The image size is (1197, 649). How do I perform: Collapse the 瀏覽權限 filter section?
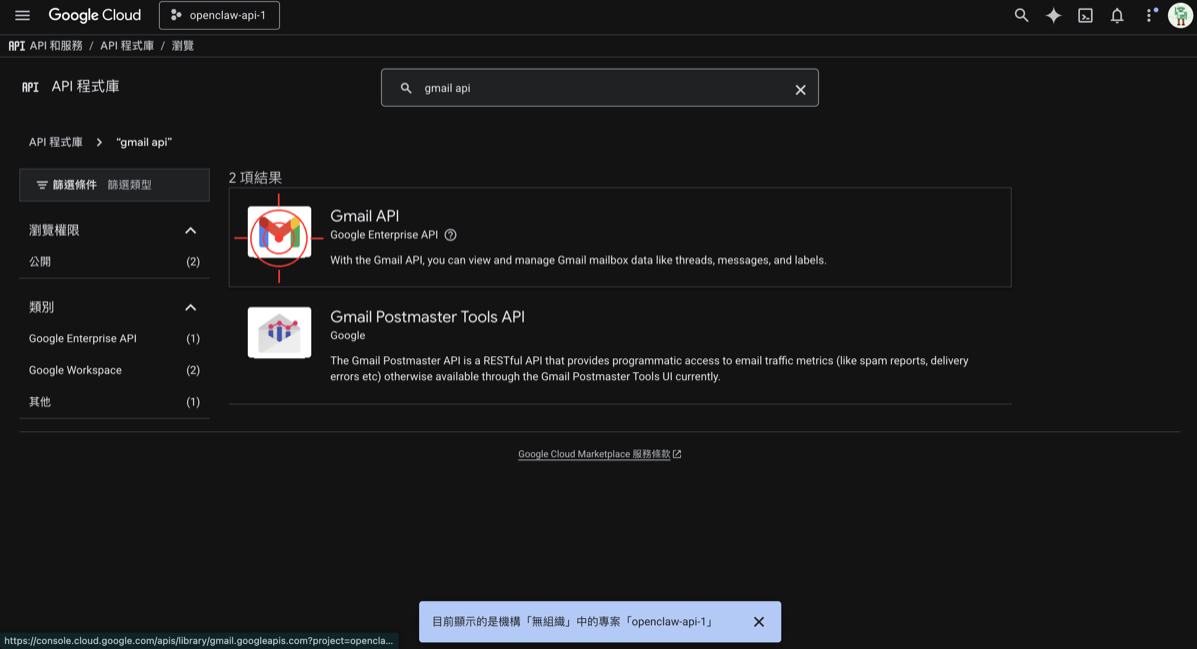point(190,230)
